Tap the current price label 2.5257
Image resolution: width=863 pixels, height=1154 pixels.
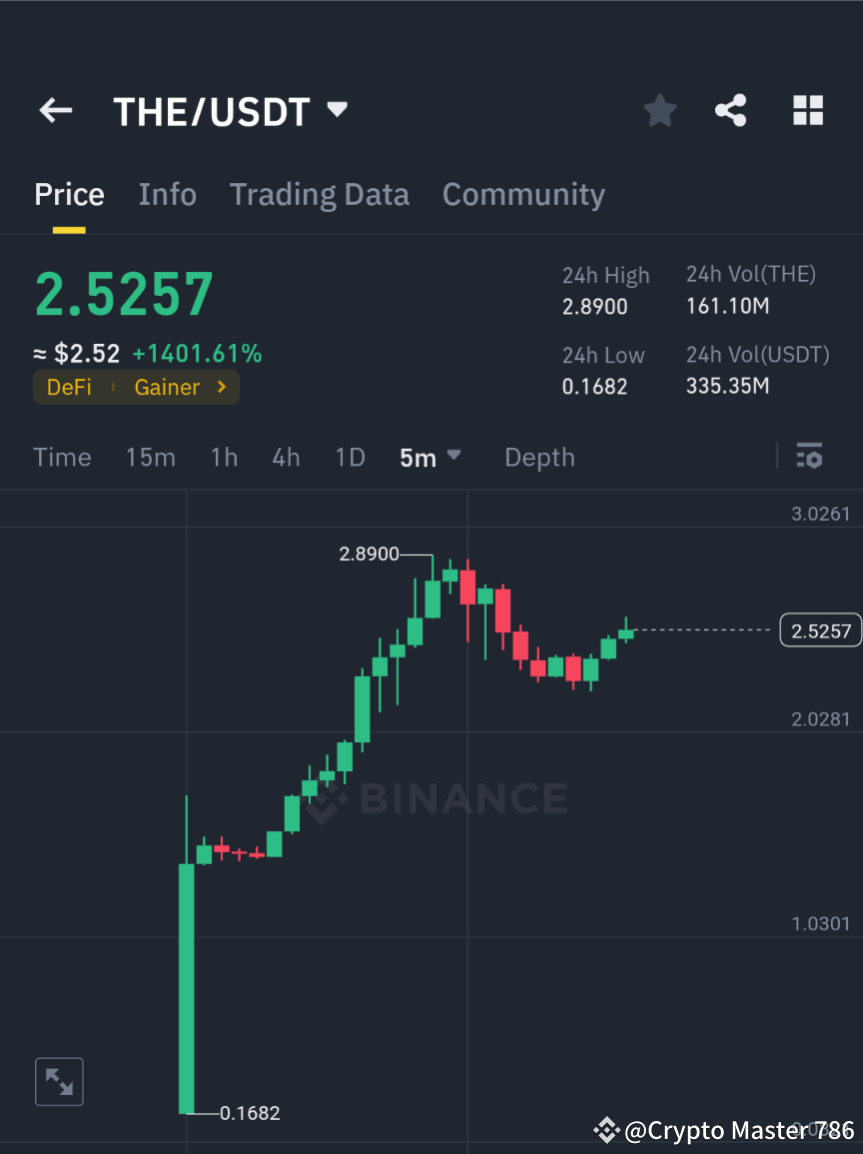pyautogui.click(x=818, y=630)
